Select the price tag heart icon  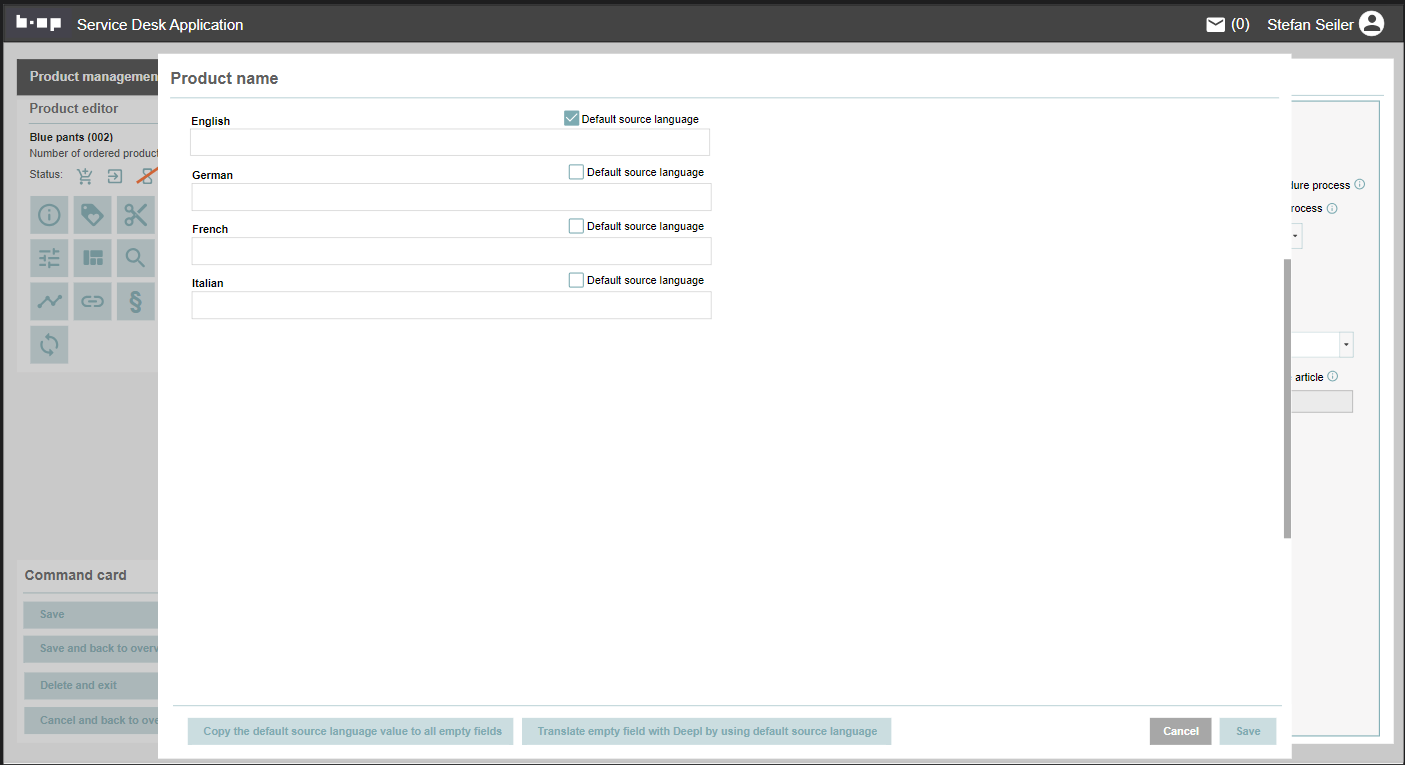92,215
